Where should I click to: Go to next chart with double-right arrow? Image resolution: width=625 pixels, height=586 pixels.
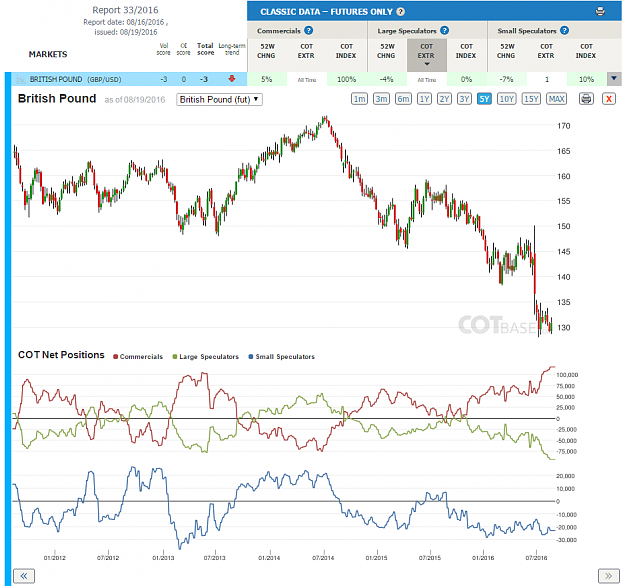point(608,576)
